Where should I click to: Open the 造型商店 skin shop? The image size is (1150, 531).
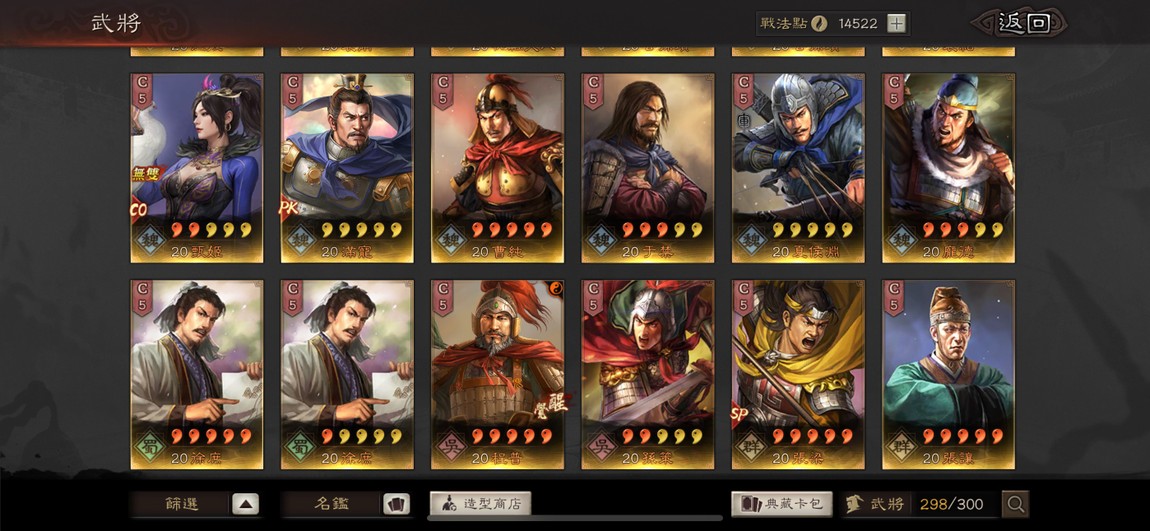coord(480,504)
